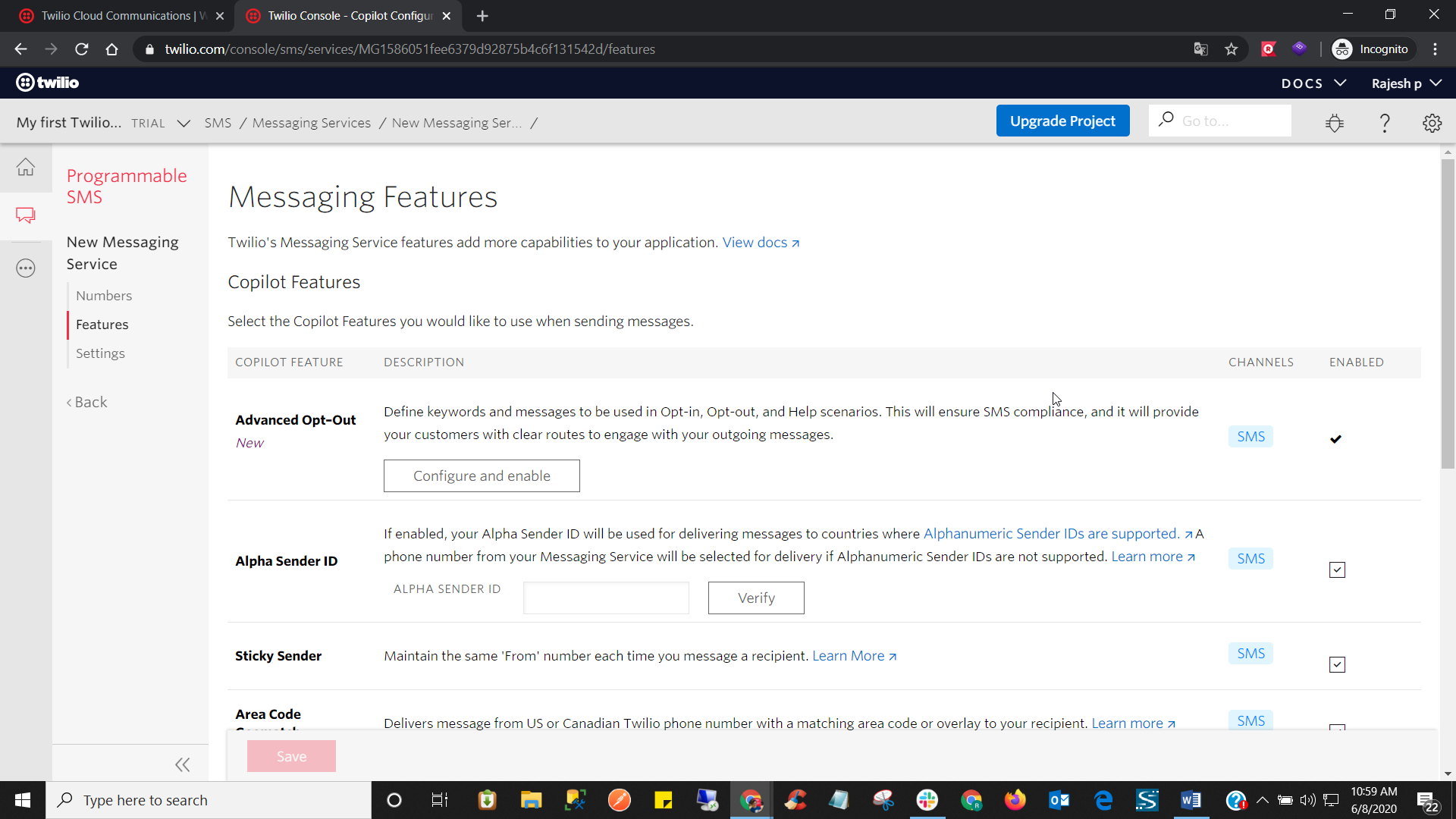The width and height of the screenshot is (1456, 819).
Task: Click the Configure and enable button
Action: click(x=482, y=475)
